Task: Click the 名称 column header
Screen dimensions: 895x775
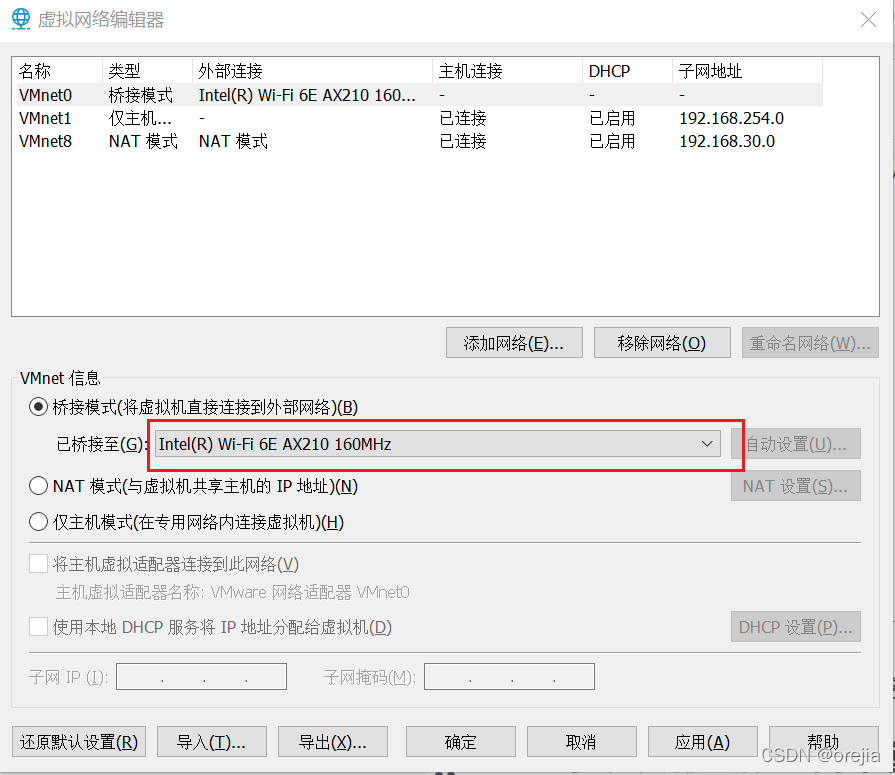Action: point(57,71)
